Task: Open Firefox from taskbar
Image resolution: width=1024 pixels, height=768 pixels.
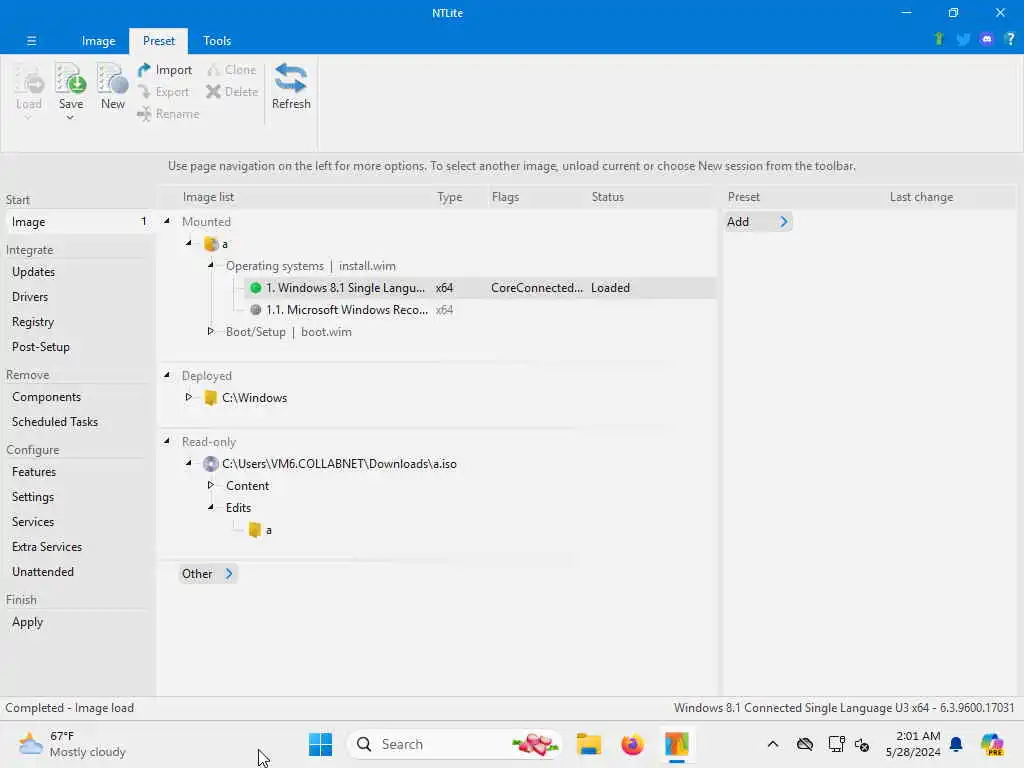Action: coord(632,744)
